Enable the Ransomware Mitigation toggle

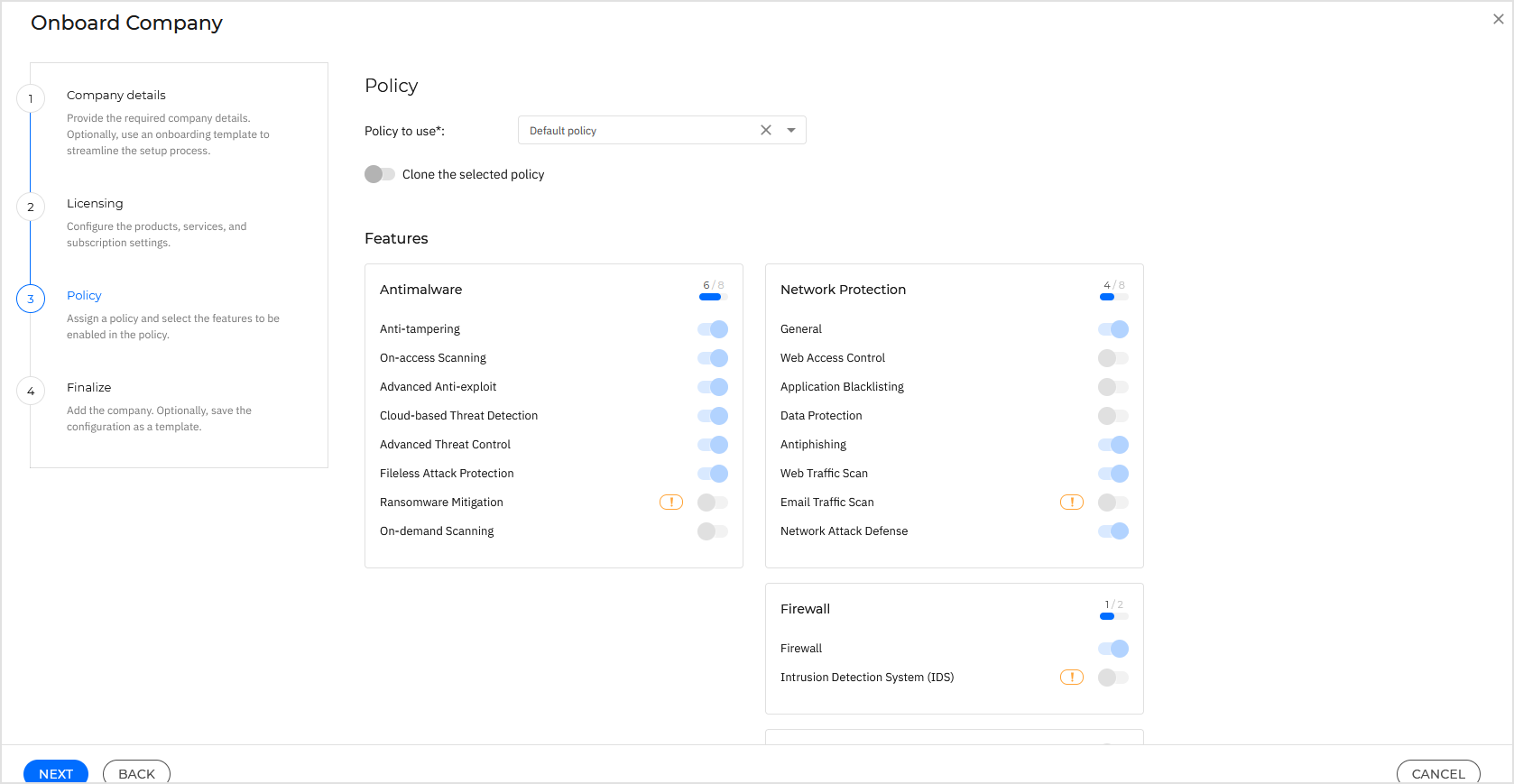[713, 503]
